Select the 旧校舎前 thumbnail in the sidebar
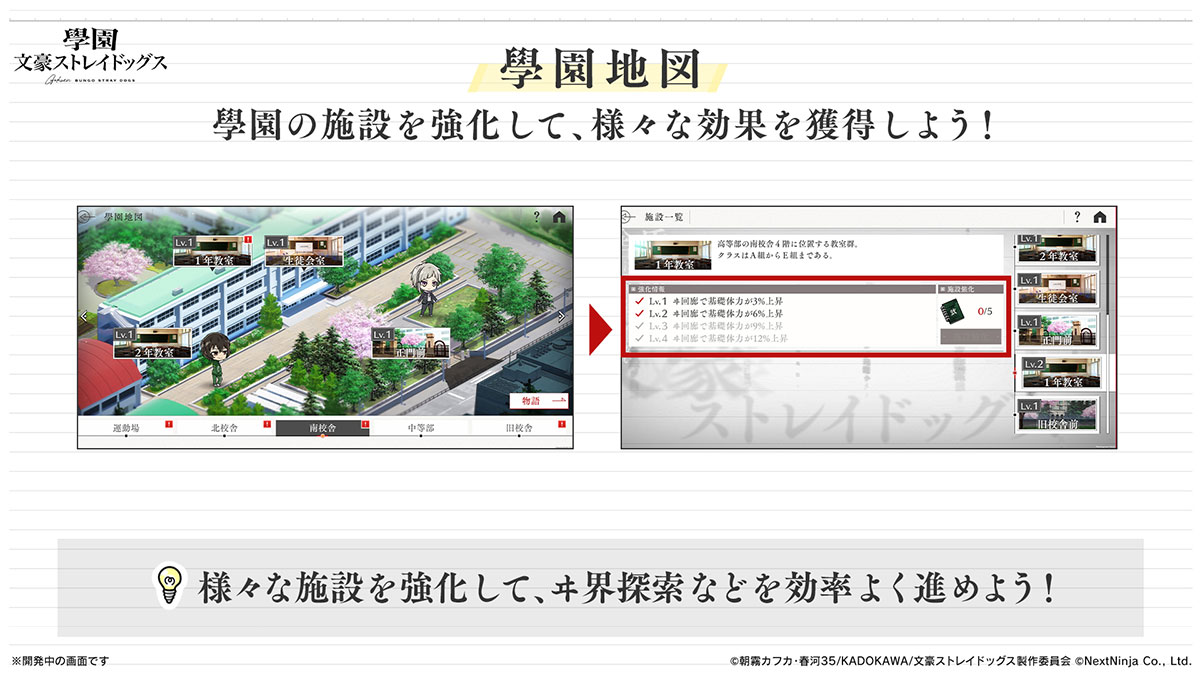The width and height of the screenshot is (1200, 675). coord(1059,415)
